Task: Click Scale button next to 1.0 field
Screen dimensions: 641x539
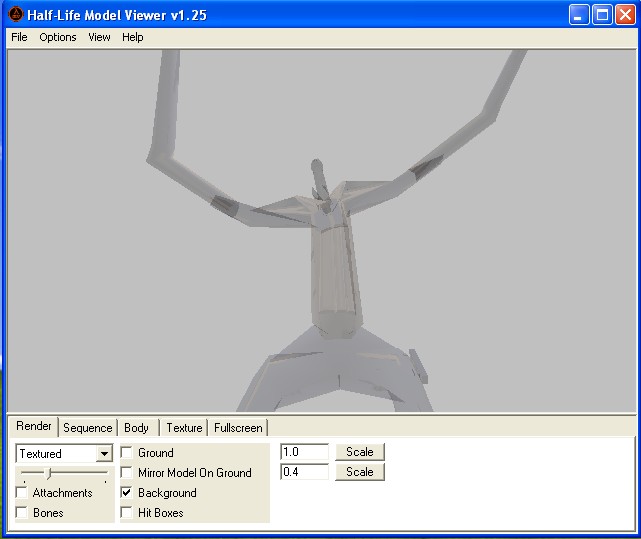Action: click(359, 452)
